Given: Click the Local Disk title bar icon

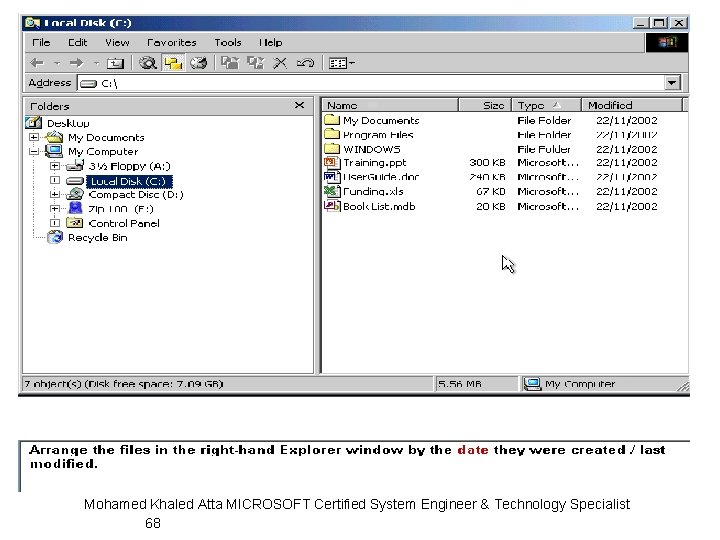Looking at the screenshot, I should pyautogui.click(x=32, y=22).
